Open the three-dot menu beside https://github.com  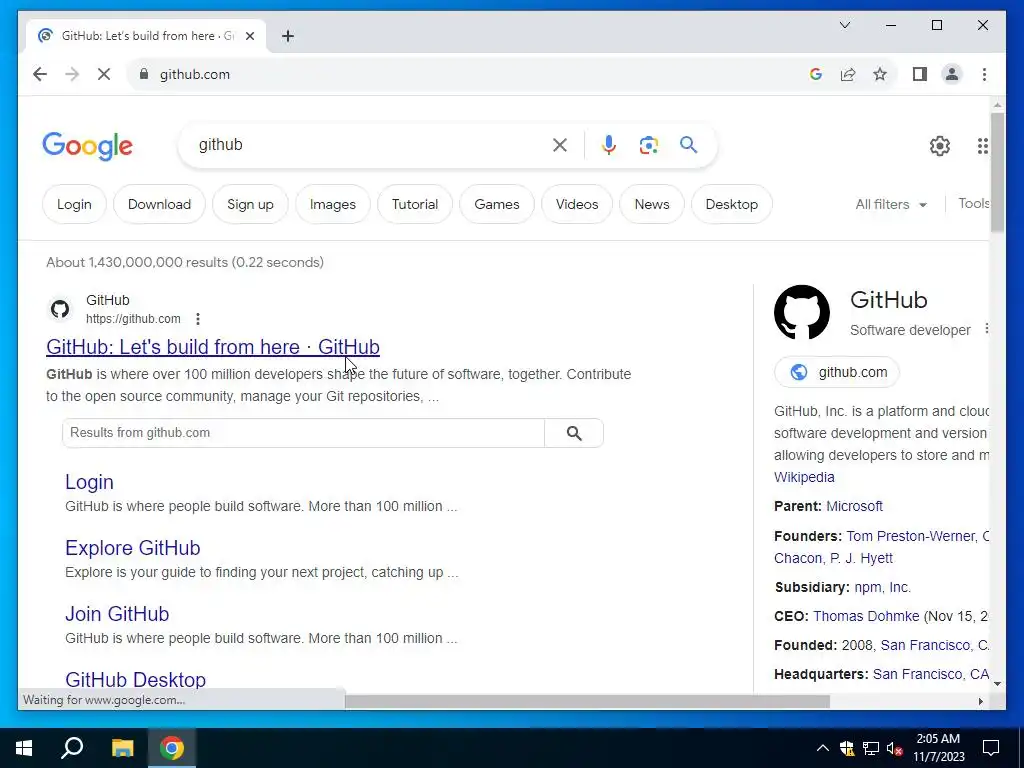pyautogui.click(x=198, y=319)
